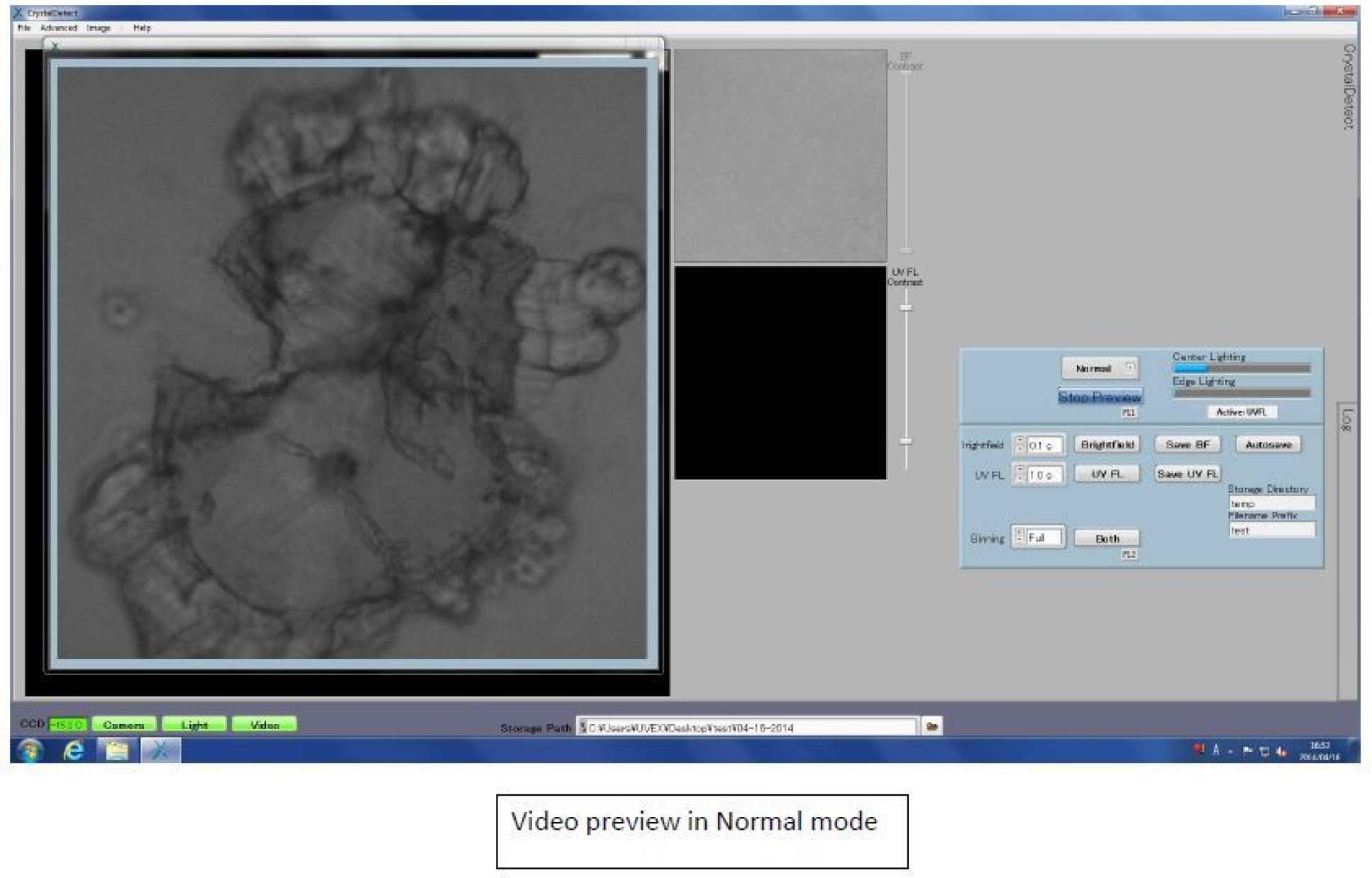Viewport: 1372px width, 878px height.
Task: Click the CrystalDetect taskbar icon
Action: (160, 750)
